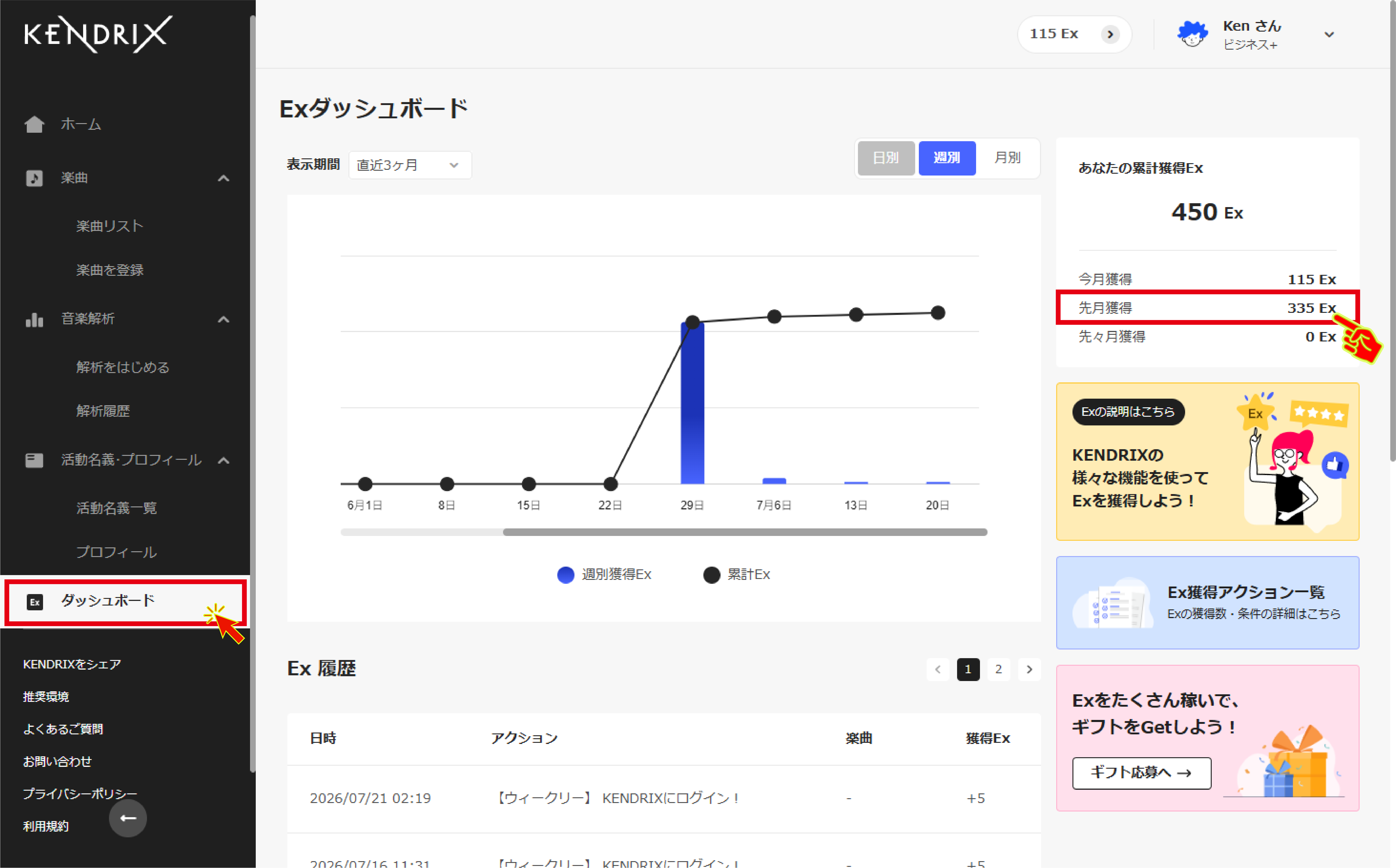The height and width of the screenshot is (868, 1396).
Task: Open the 表示期間 直近3ヶ月 dropdown
Action: 410,165
